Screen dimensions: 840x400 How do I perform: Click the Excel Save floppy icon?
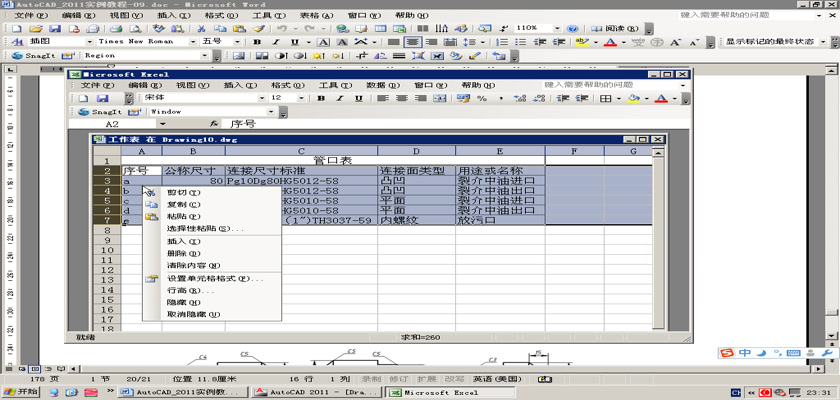[x=102, y=99]
